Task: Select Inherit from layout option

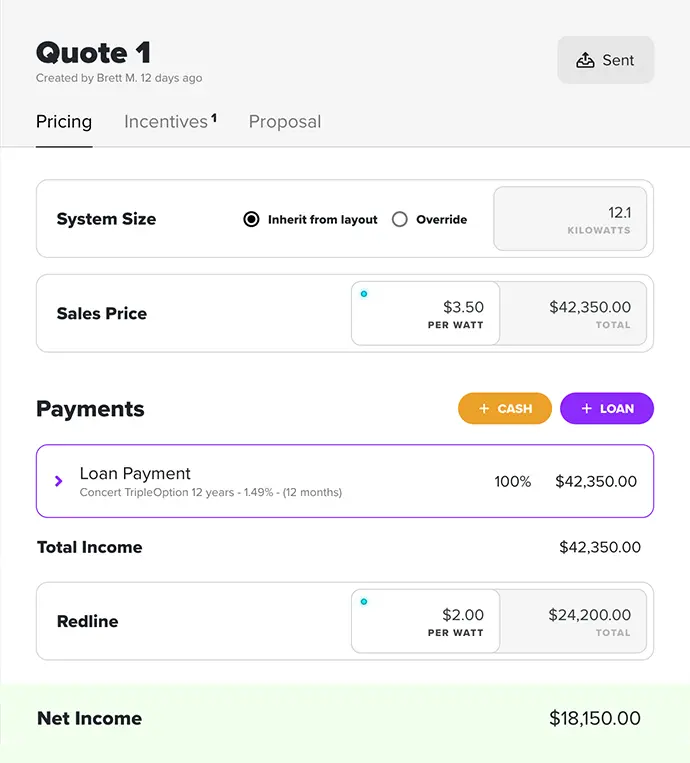Action: click(x=252, y=219)
